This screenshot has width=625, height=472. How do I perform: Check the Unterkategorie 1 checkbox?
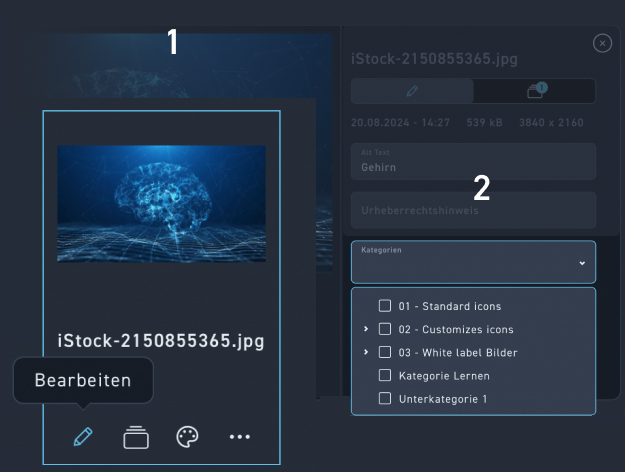385,398
